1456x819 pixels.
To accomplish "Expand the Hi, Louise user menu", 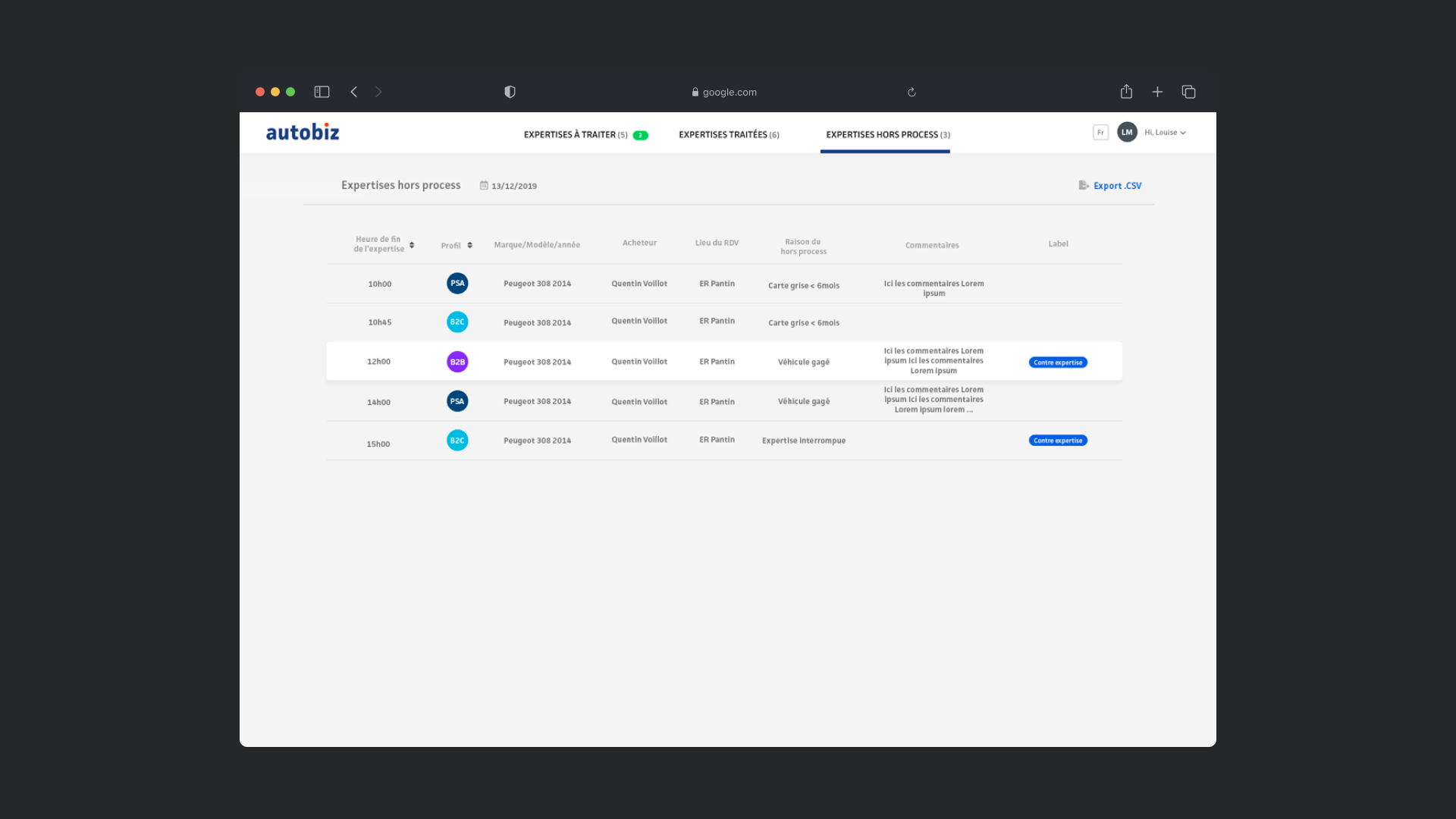I will 1165,133.
